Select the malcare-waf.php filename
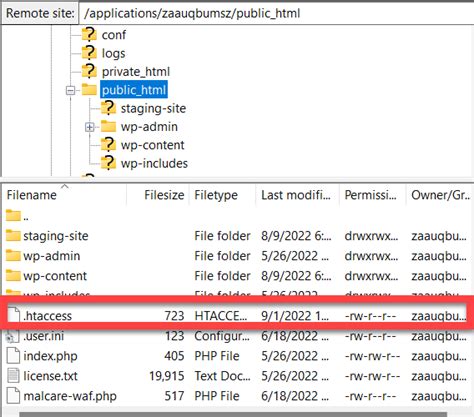Image resolution: width=474 pixels, height=417 pixels. pyautogui.click(x=70, y=396)
